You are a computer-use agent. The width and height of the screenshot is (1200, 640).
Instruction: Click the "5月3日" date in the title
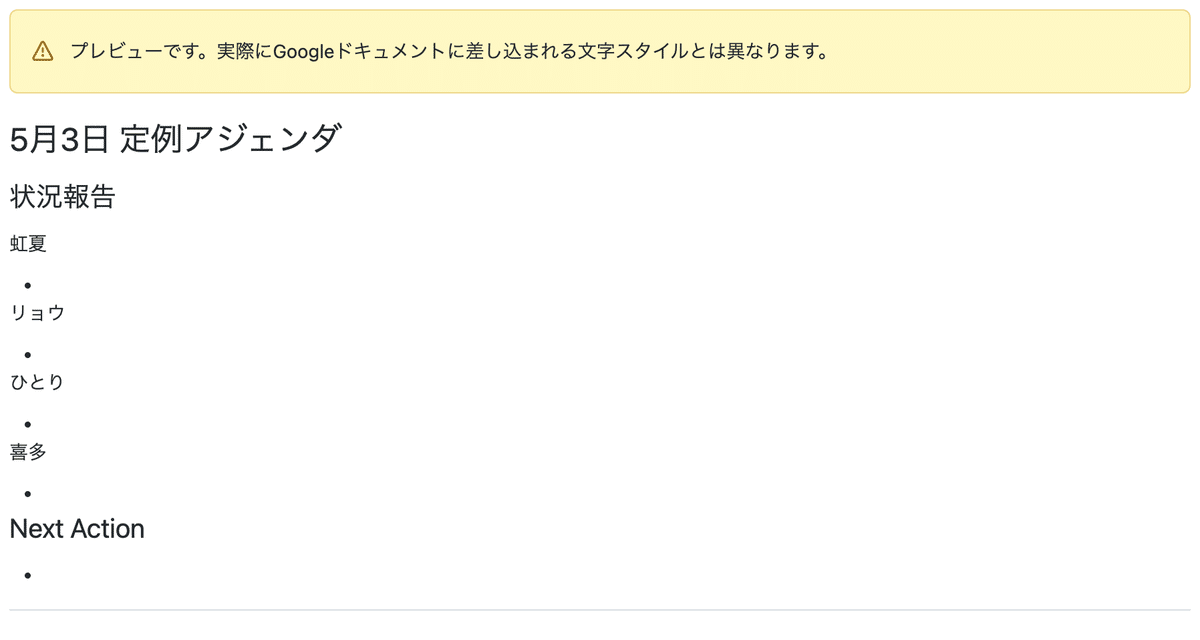tap(58, 139)
